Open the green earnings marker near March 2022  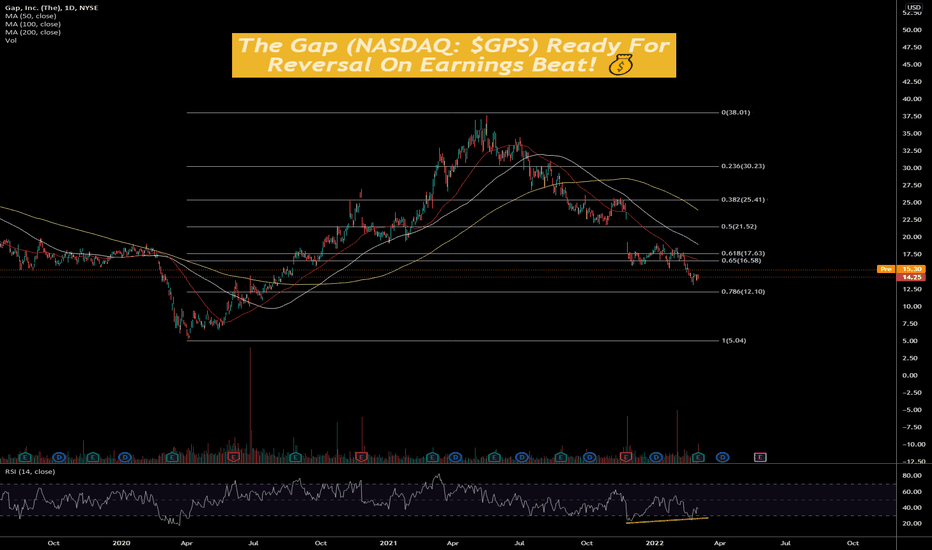pyautogui.click(x=698, y=457)
